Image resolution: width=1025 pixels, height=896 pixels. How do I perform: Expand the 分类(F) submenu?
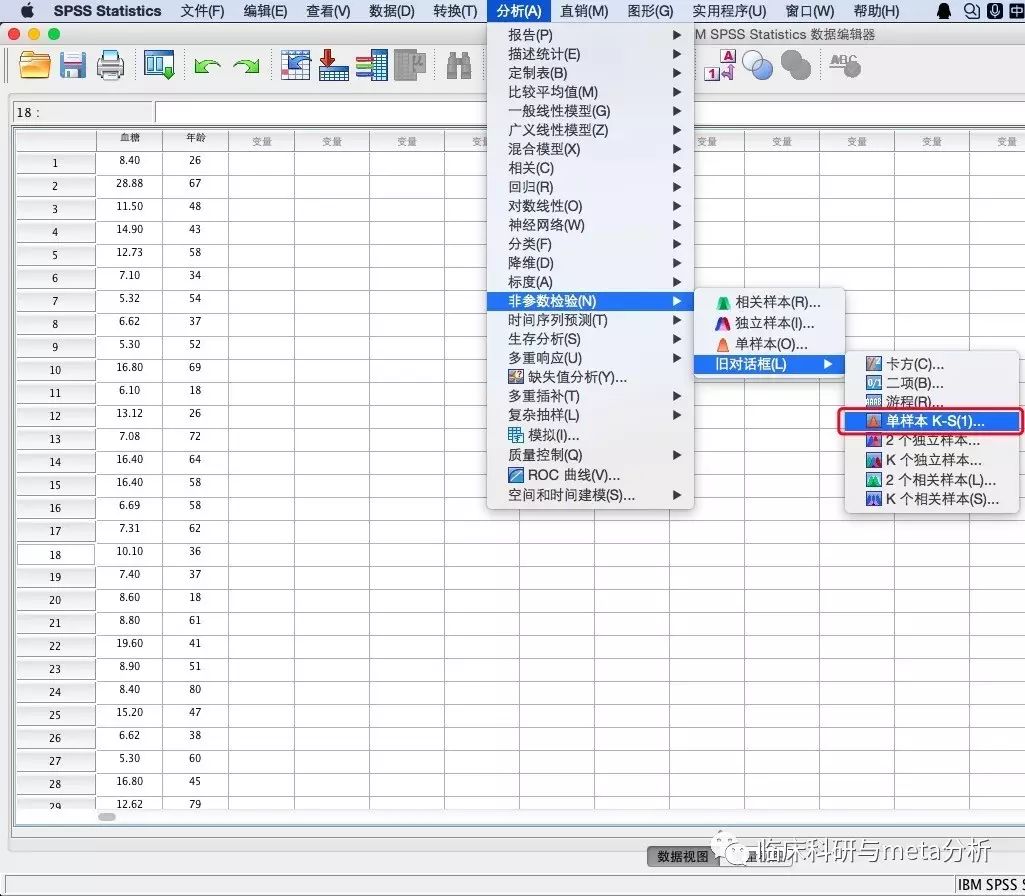pyautogui.click(x=590, y=244)
